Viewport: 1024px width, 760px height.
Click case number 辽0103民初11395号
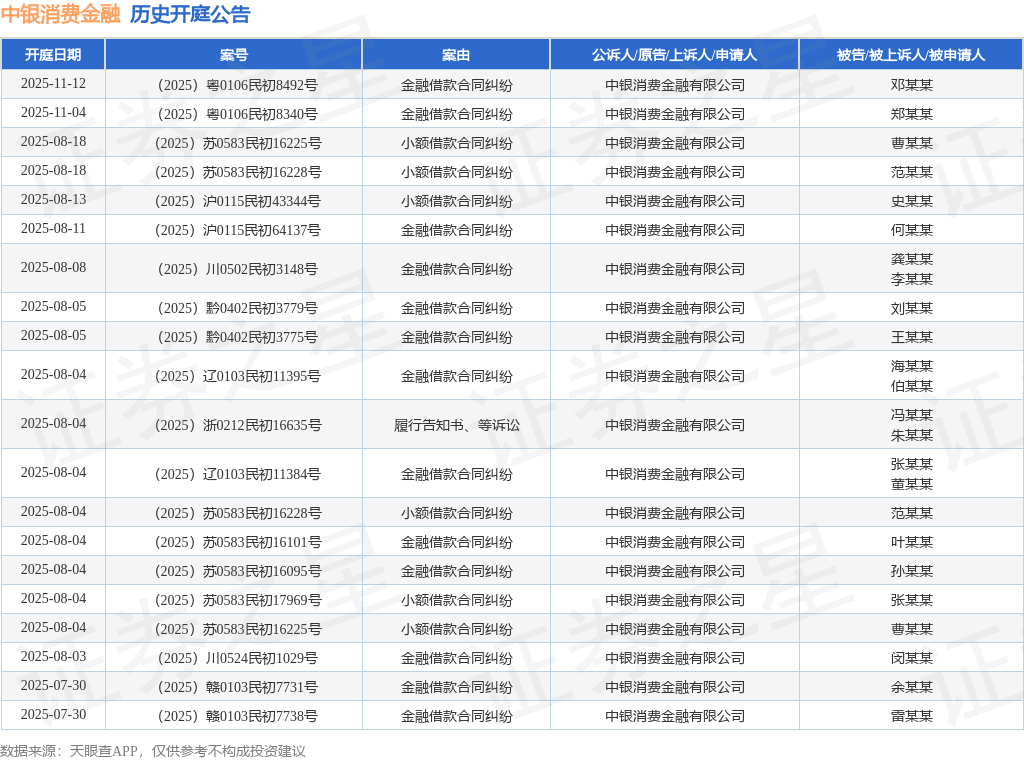(238, 376)
